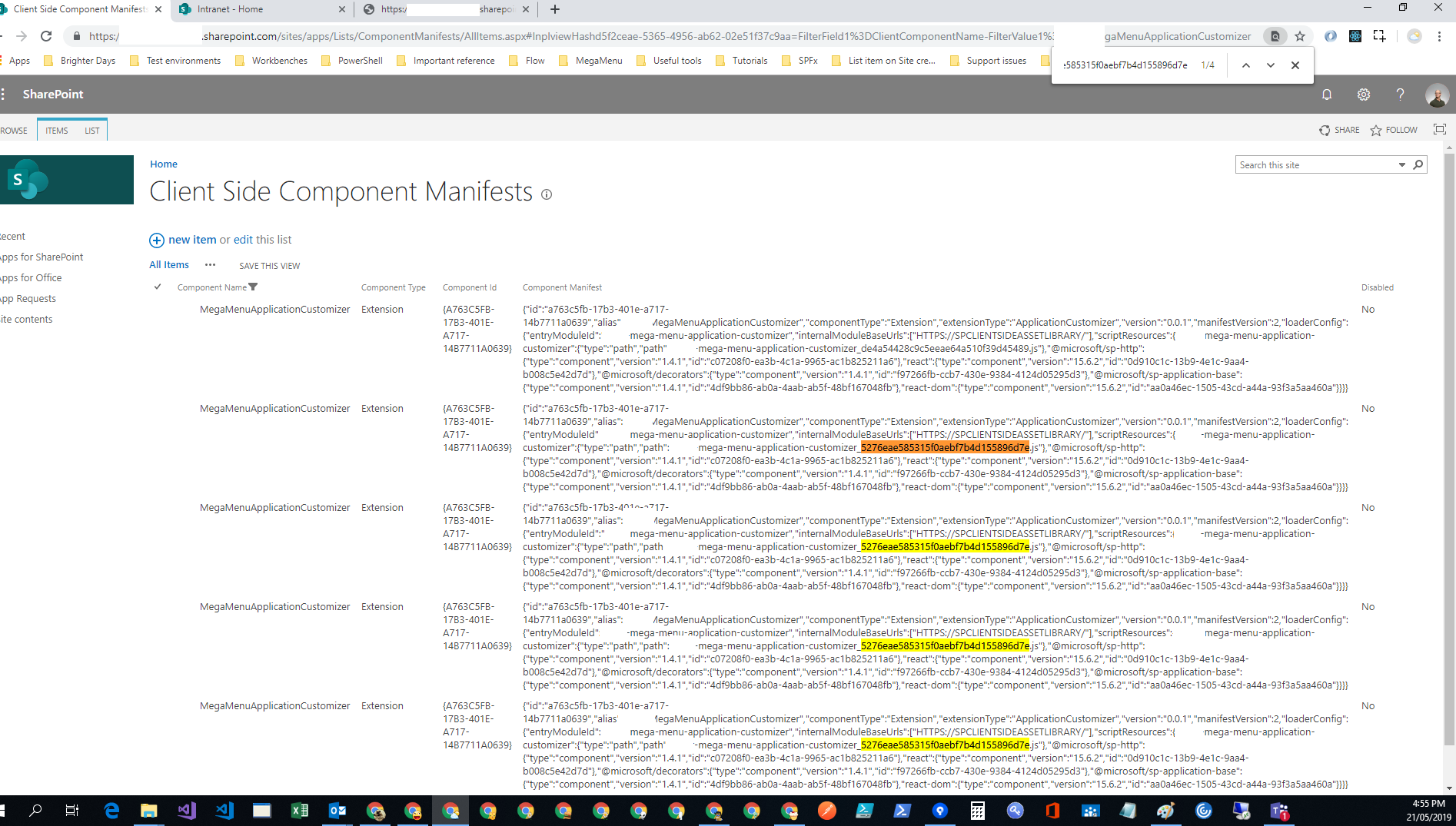Open the LIST ribbon tab

(92, 131)
